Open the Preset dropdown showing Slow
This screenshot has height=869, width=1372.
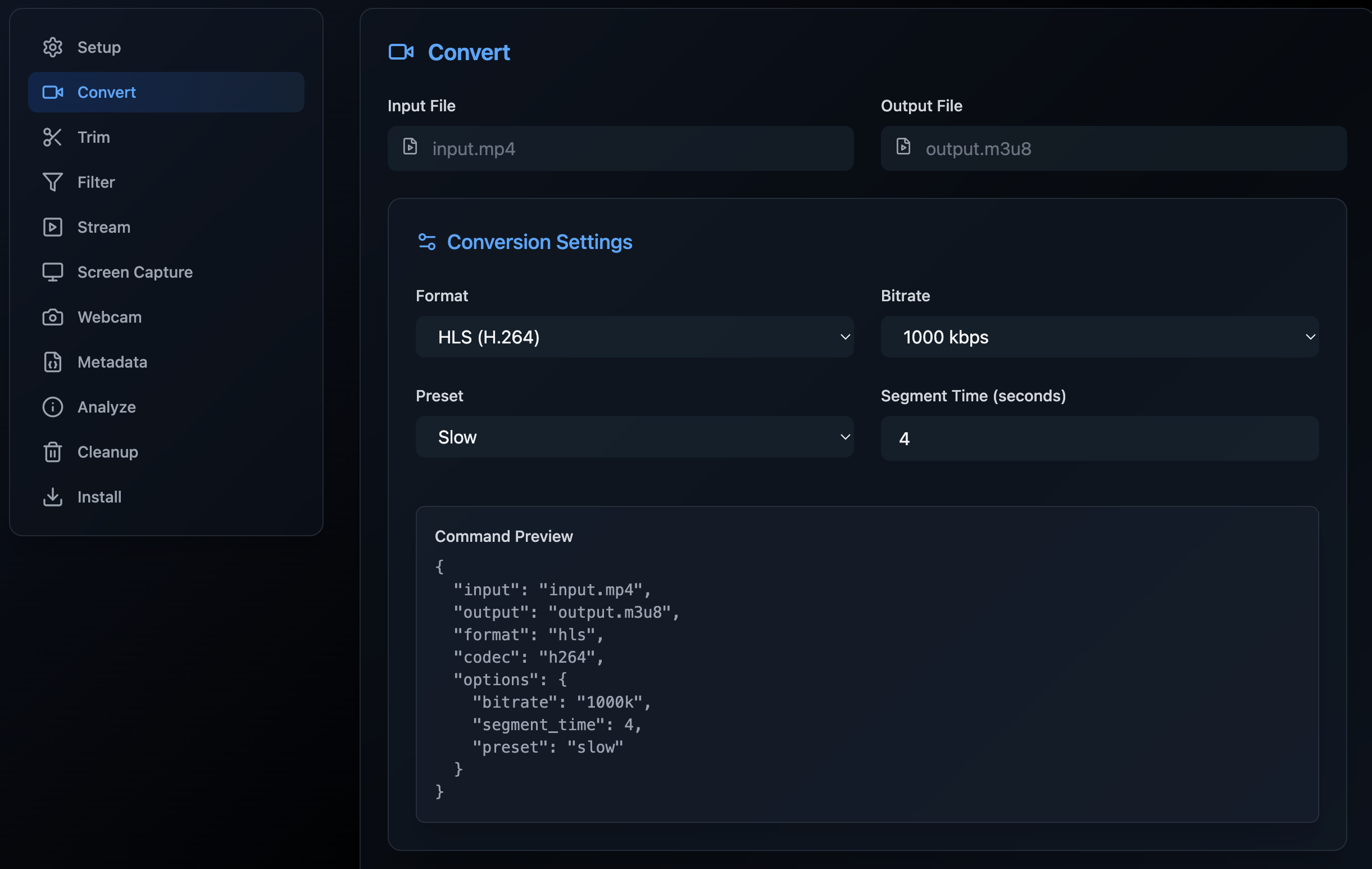[x=634, y=437]
